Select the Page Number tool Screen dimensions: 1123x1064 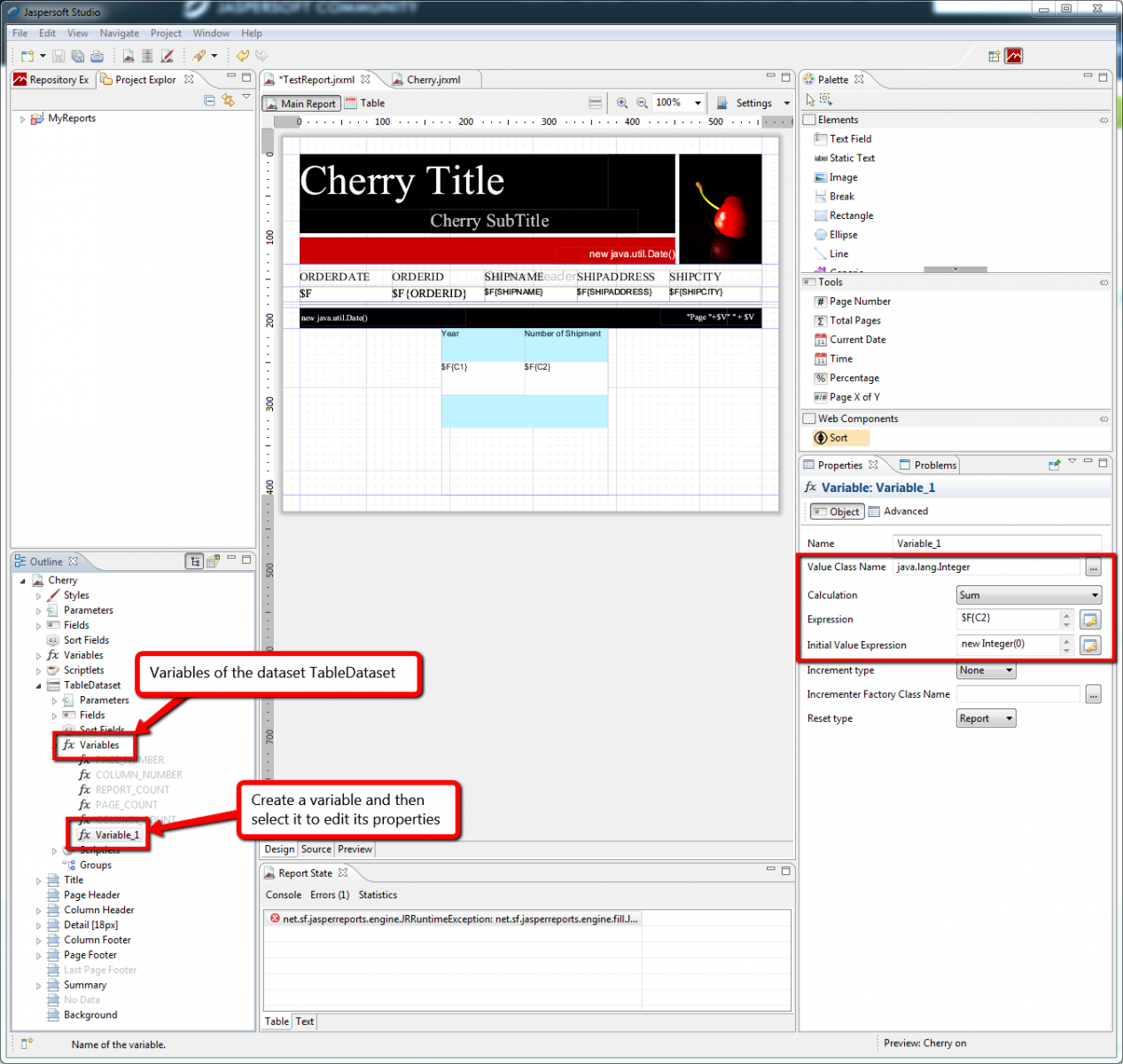pyautogui.click(x=853, y=301)
